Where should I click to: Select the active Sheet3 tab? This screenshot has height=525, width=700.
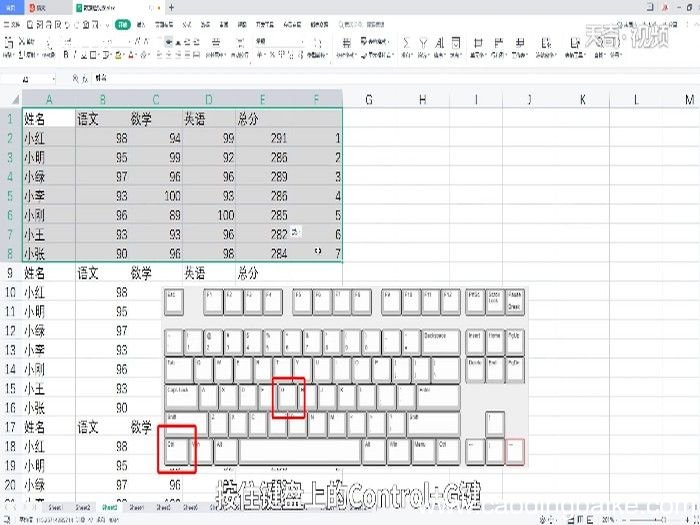[x=109, y=508]
